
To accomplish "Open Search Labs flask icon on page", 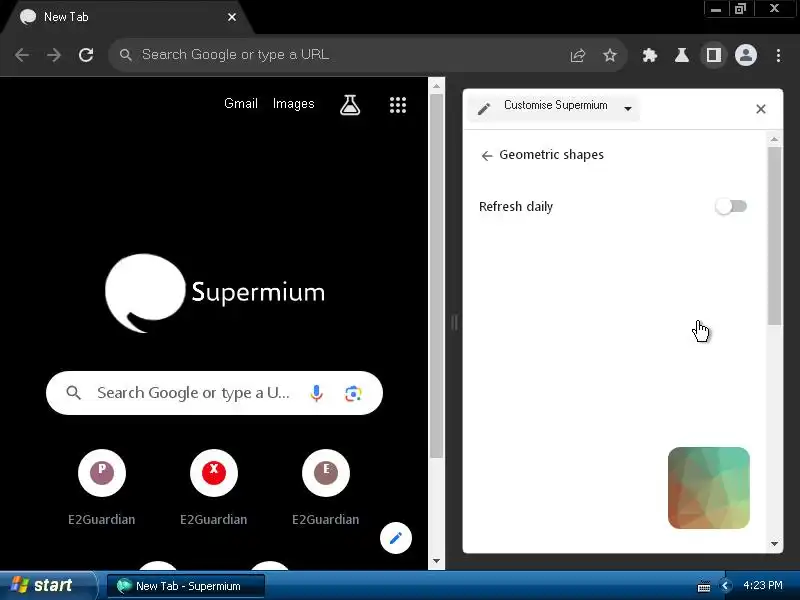I will pos(350,105).
